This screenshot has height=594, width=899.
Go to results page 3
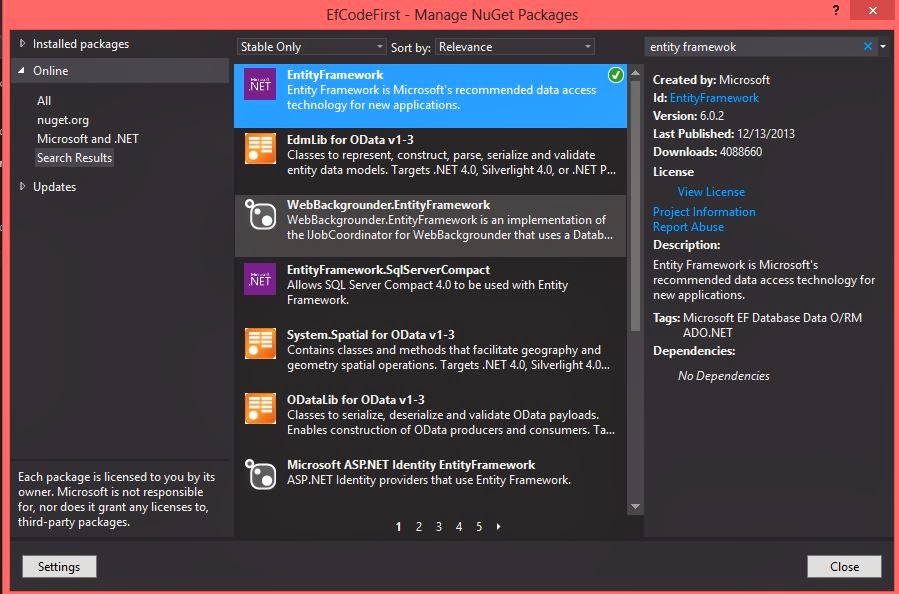pyautogui.click(x=439, y=526)
